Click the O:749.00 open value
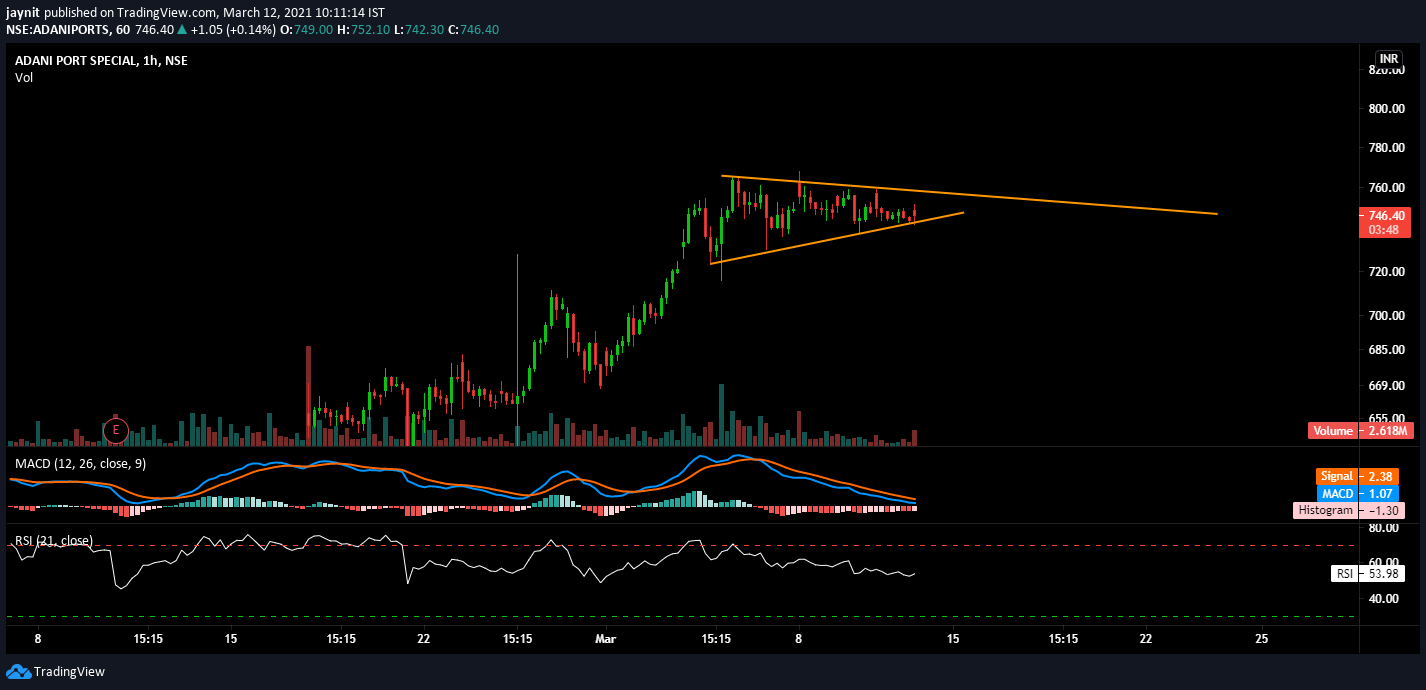This screenshot has height=690, width=1426. pos(307,29)
